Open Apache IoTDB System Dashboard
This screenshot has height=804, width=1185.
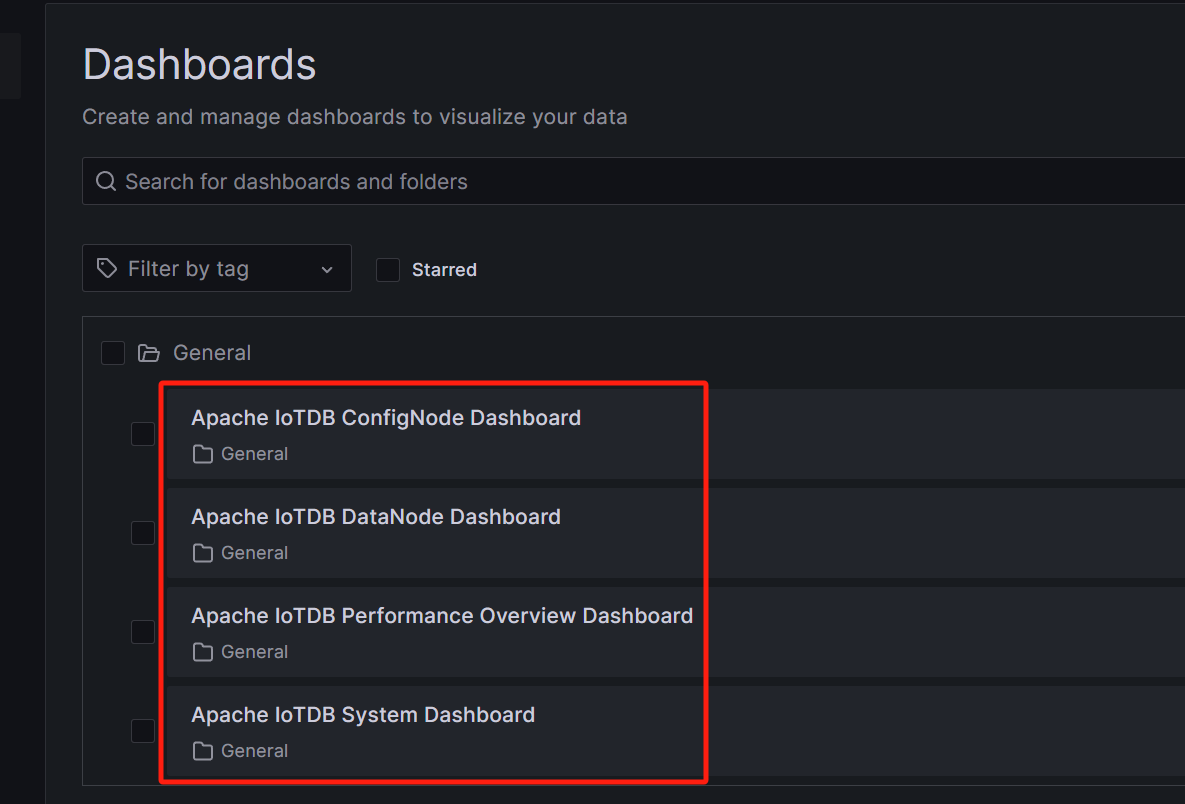pyautogui.click(x=363, y=715)
